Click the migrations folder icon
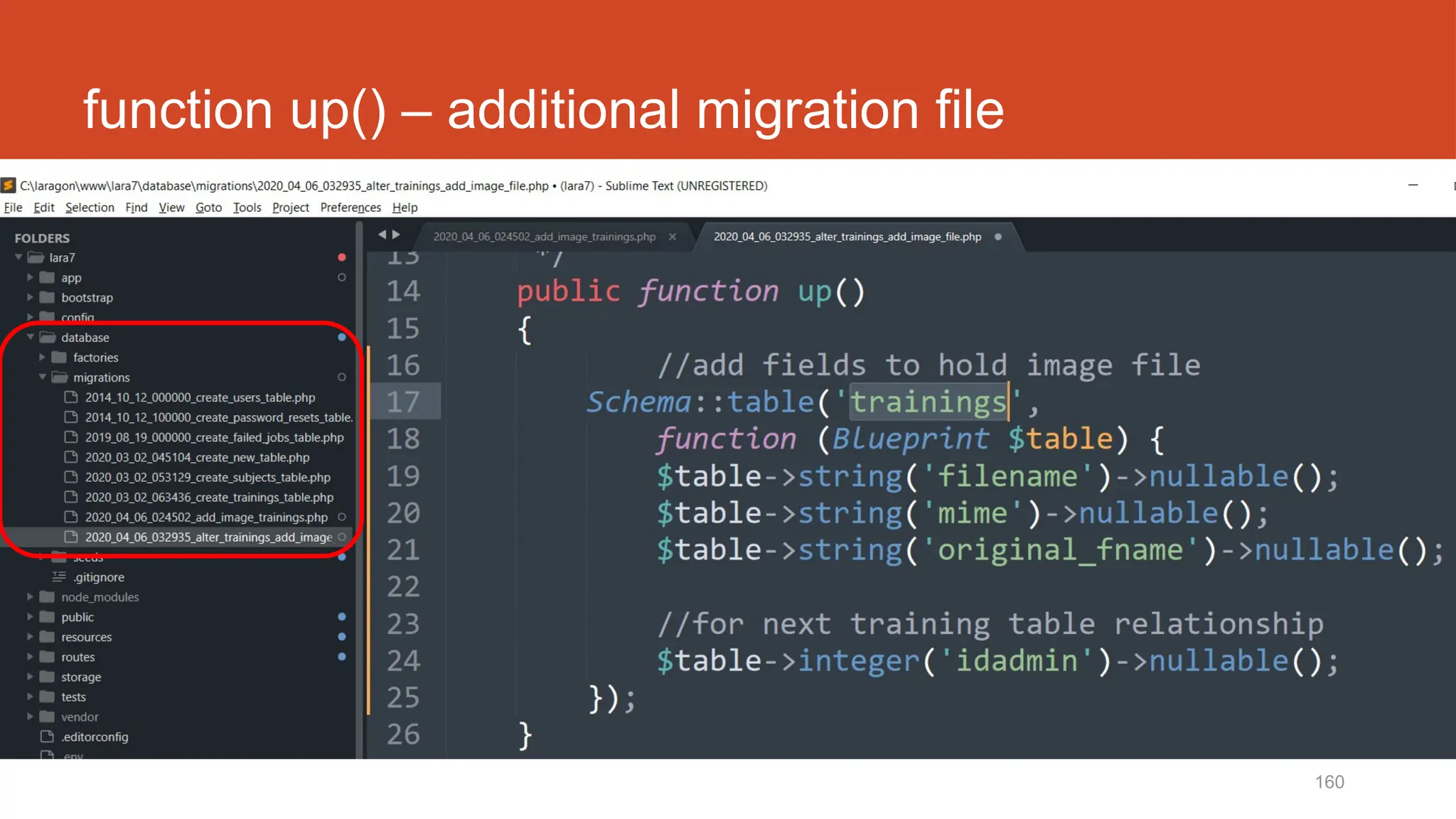 point(60,377)
